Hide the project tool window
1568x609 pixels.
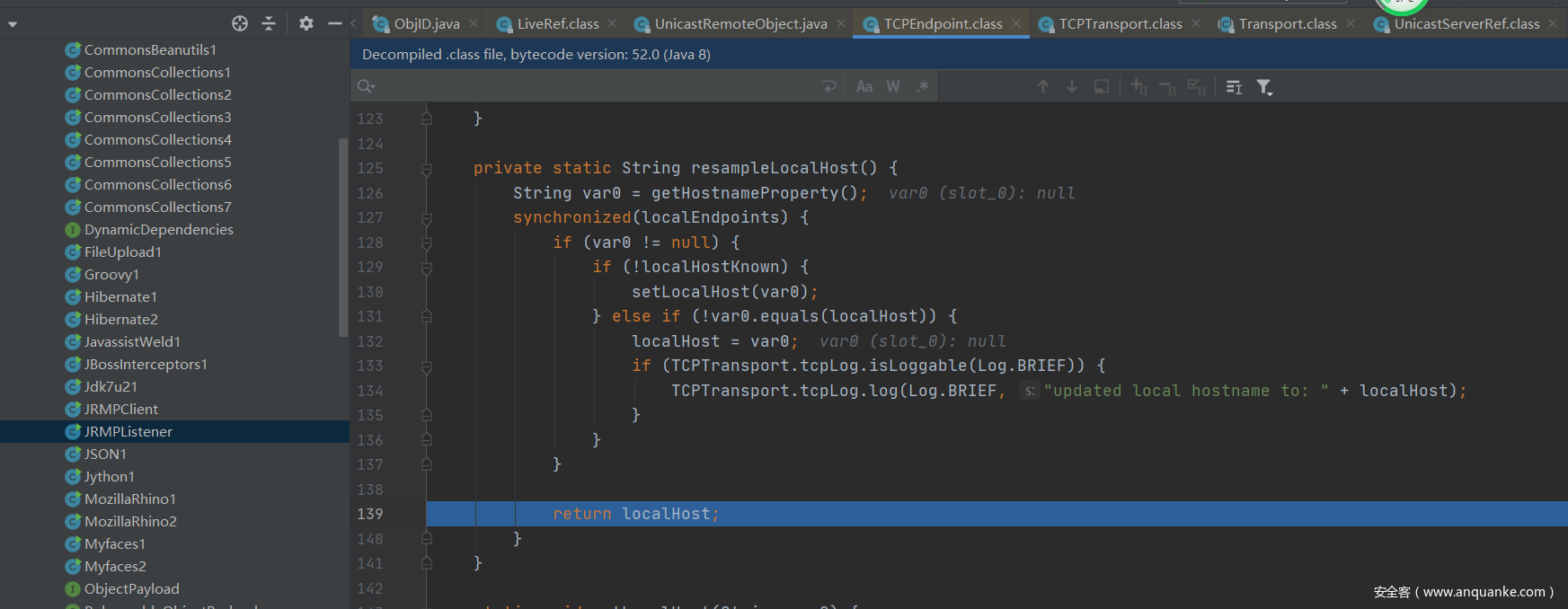335,23
